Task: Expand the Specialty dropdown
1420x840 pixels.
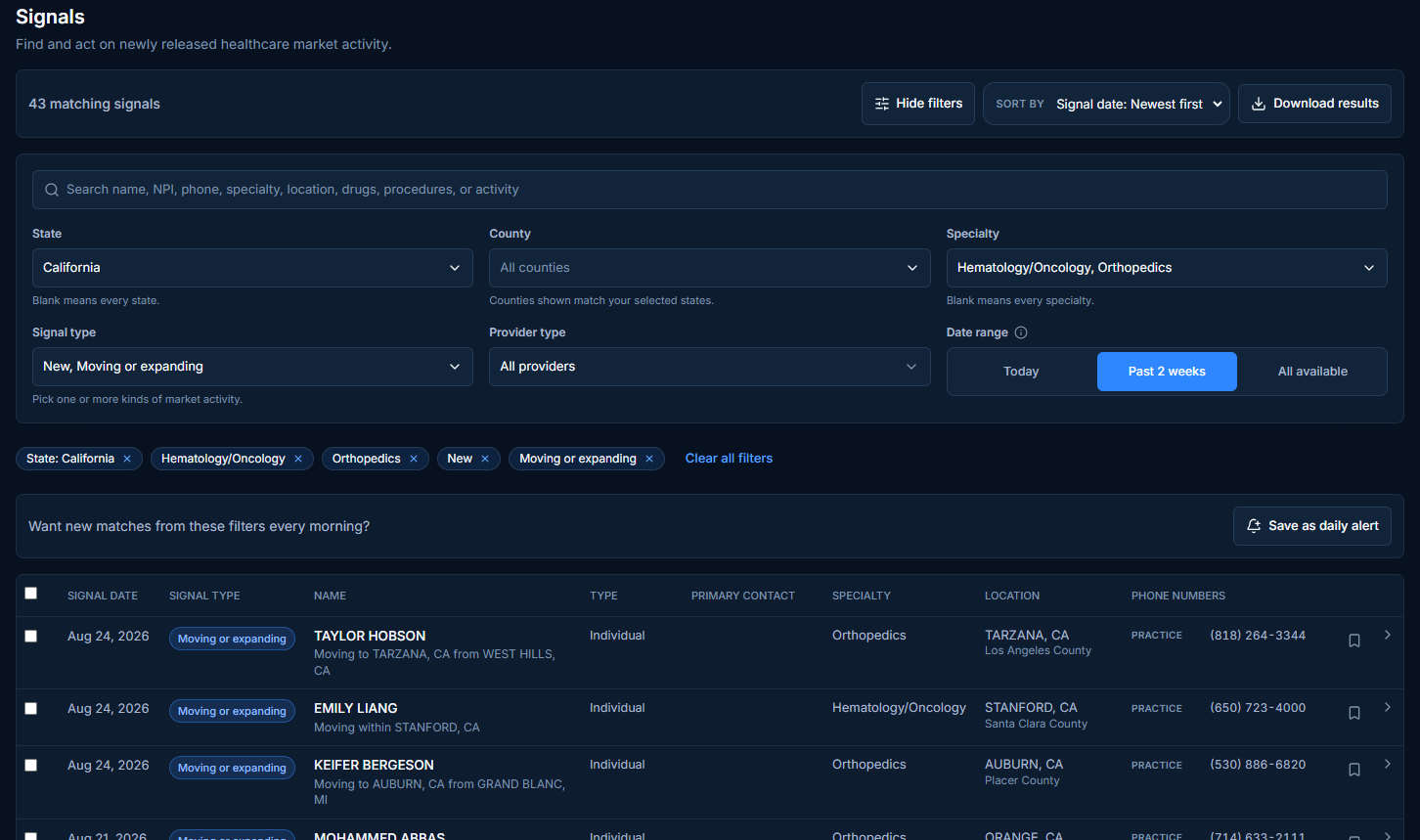Action: [1167, 268]
